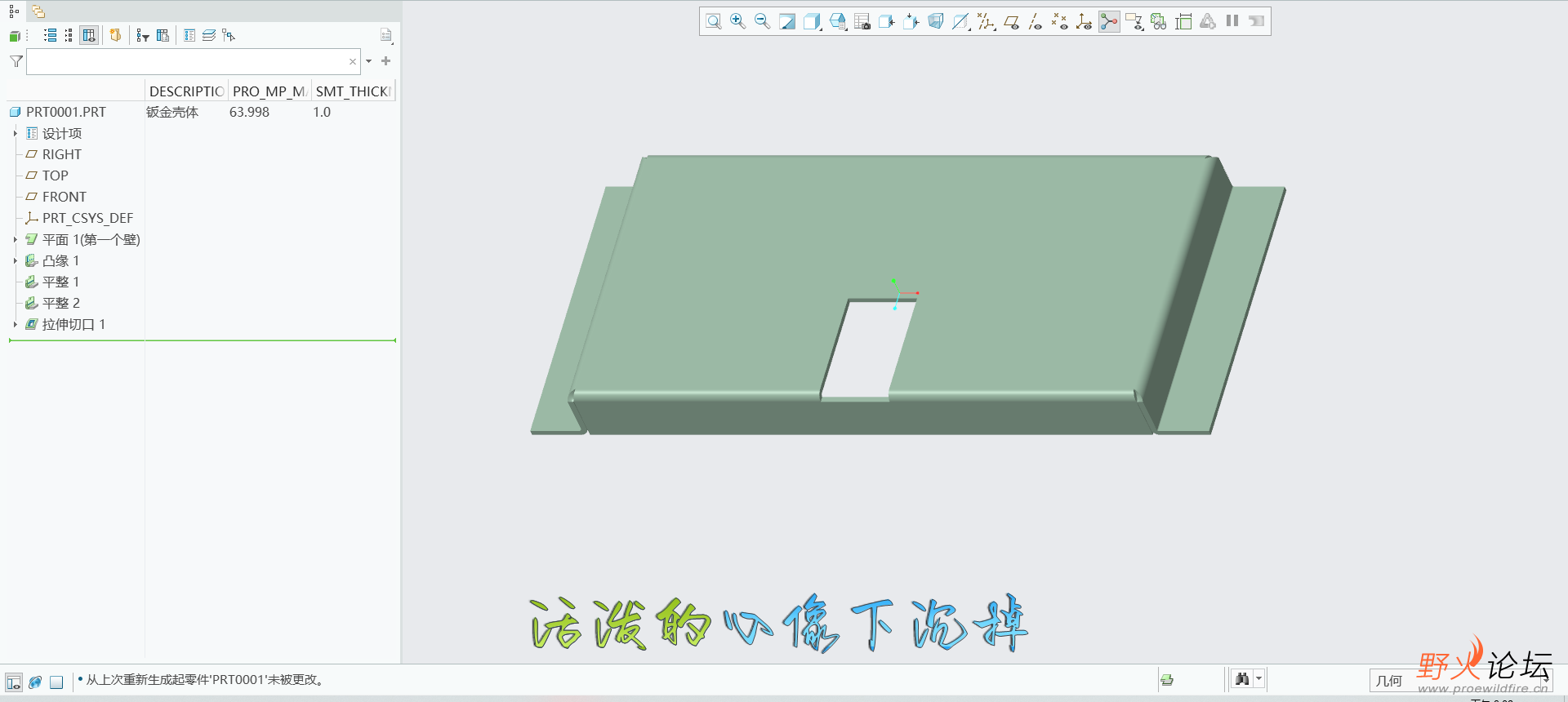The image size is (1568, 702).
Task: Open the display style cube icon
Action: (x=812, y=22)
